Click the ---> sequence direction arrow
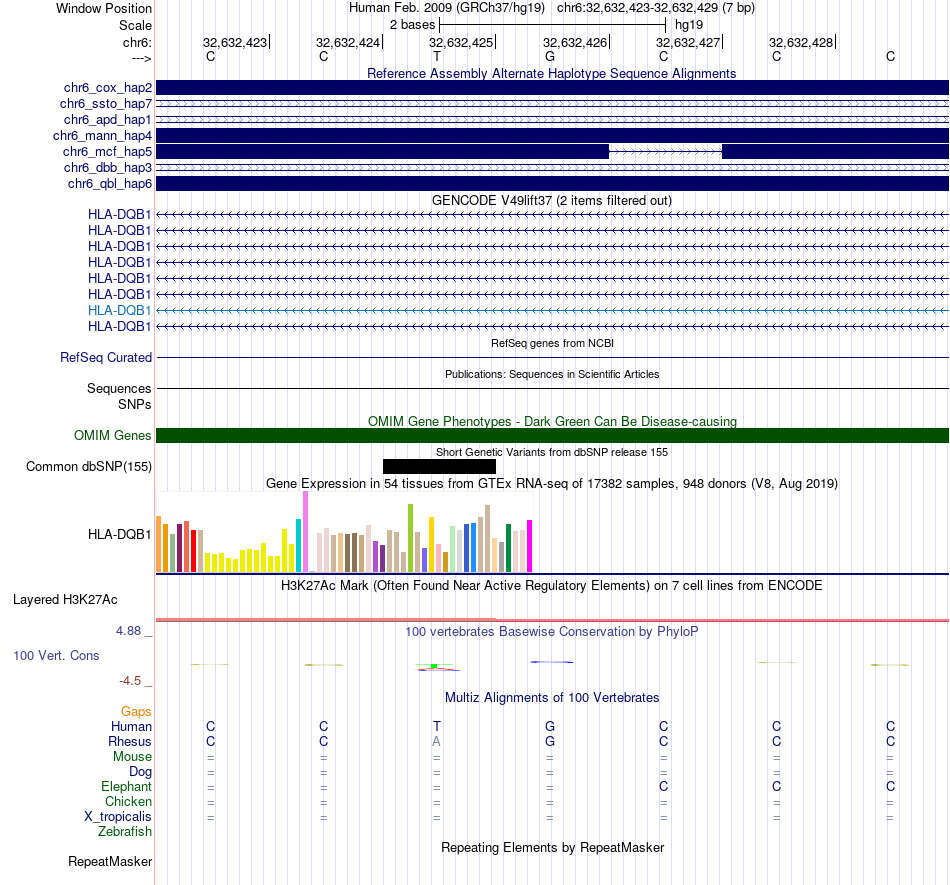The height and width of the screenshot is (885, 950). 141,58
